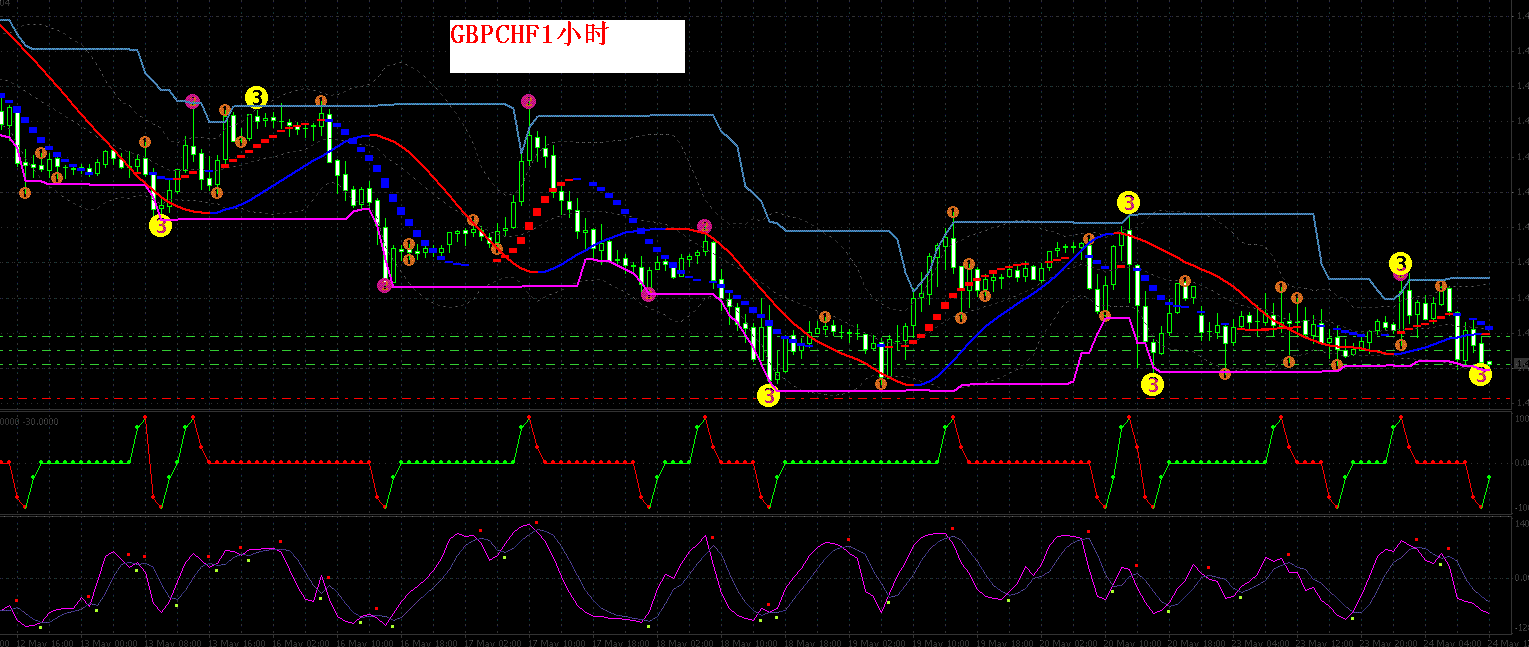The height and width of the screenshot is (647, 1529).
Task: Select magenta circle marker at the 17 May 18:00 low
Action: [x=648, y=293]
